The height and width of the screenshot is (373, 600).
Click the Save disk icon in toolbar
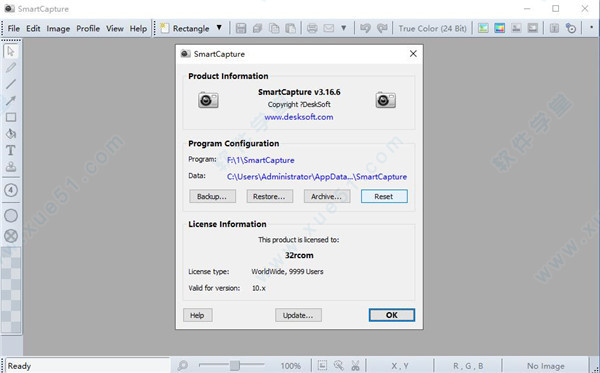pyautogui.click(x=241, y=28)
